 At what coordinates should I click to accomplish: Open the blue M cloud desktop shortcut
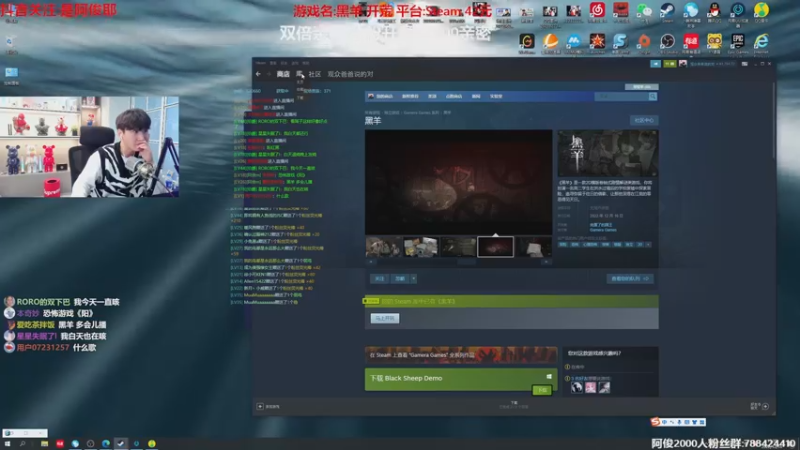click(573, 41)
